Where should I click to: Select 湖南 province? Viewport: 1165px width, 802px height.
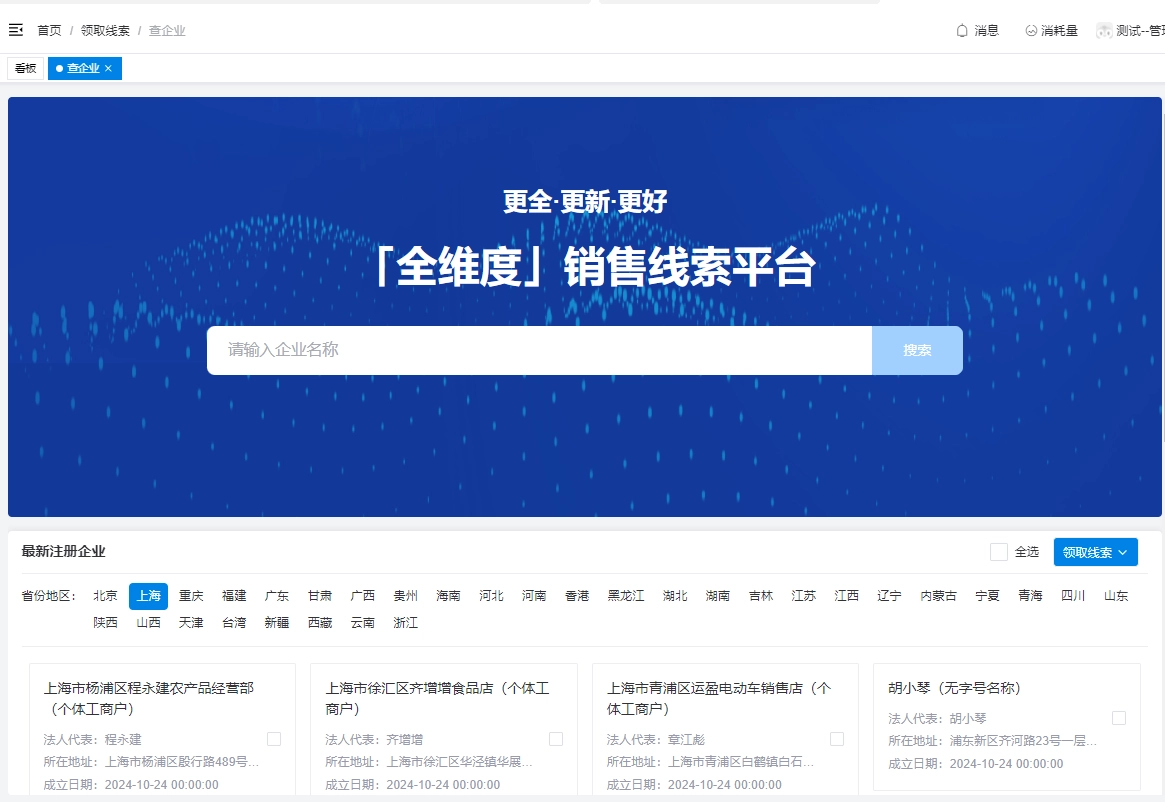(718, 596)
